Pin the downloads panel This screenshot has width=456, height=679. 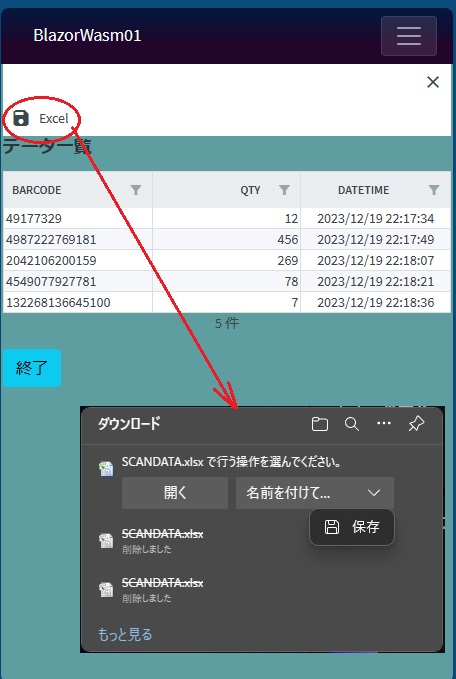tap(416, 424)
